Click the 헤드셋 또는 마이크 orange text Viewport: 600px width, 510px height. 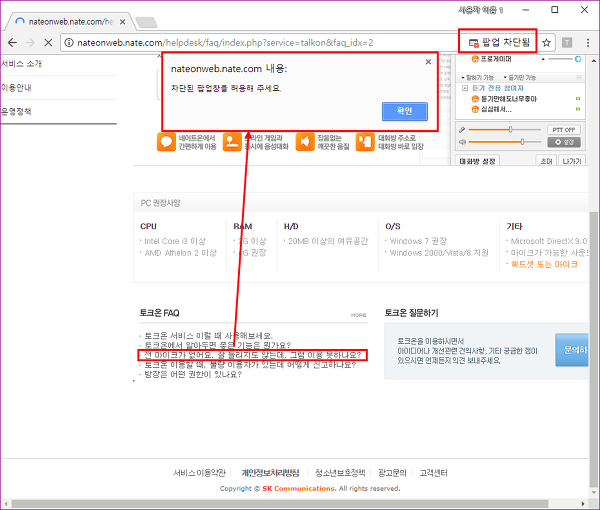544,264
